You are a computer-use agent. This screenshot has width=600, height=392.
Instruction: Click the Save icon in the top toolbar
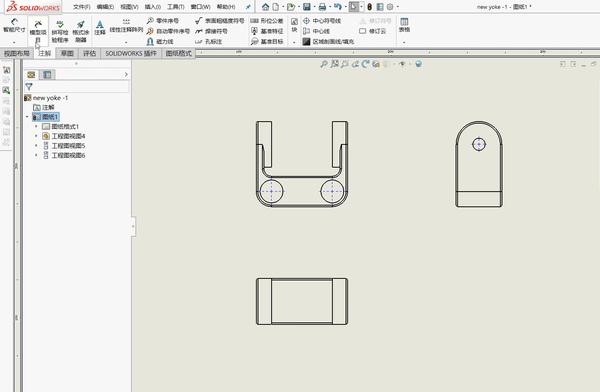pos(307,7)
